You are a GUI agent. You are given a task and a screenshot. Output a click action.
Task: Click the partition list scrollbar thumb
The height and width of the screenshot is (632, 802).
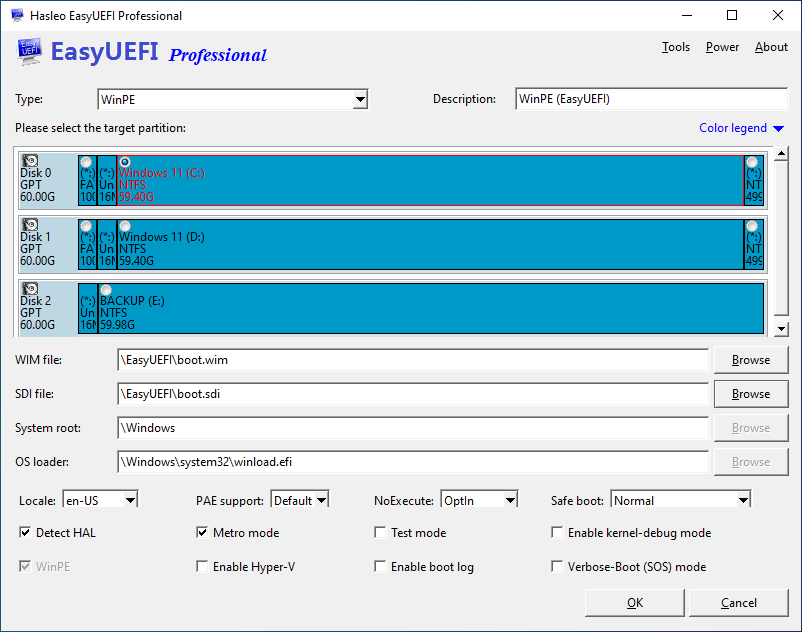[x=781, y=238]
